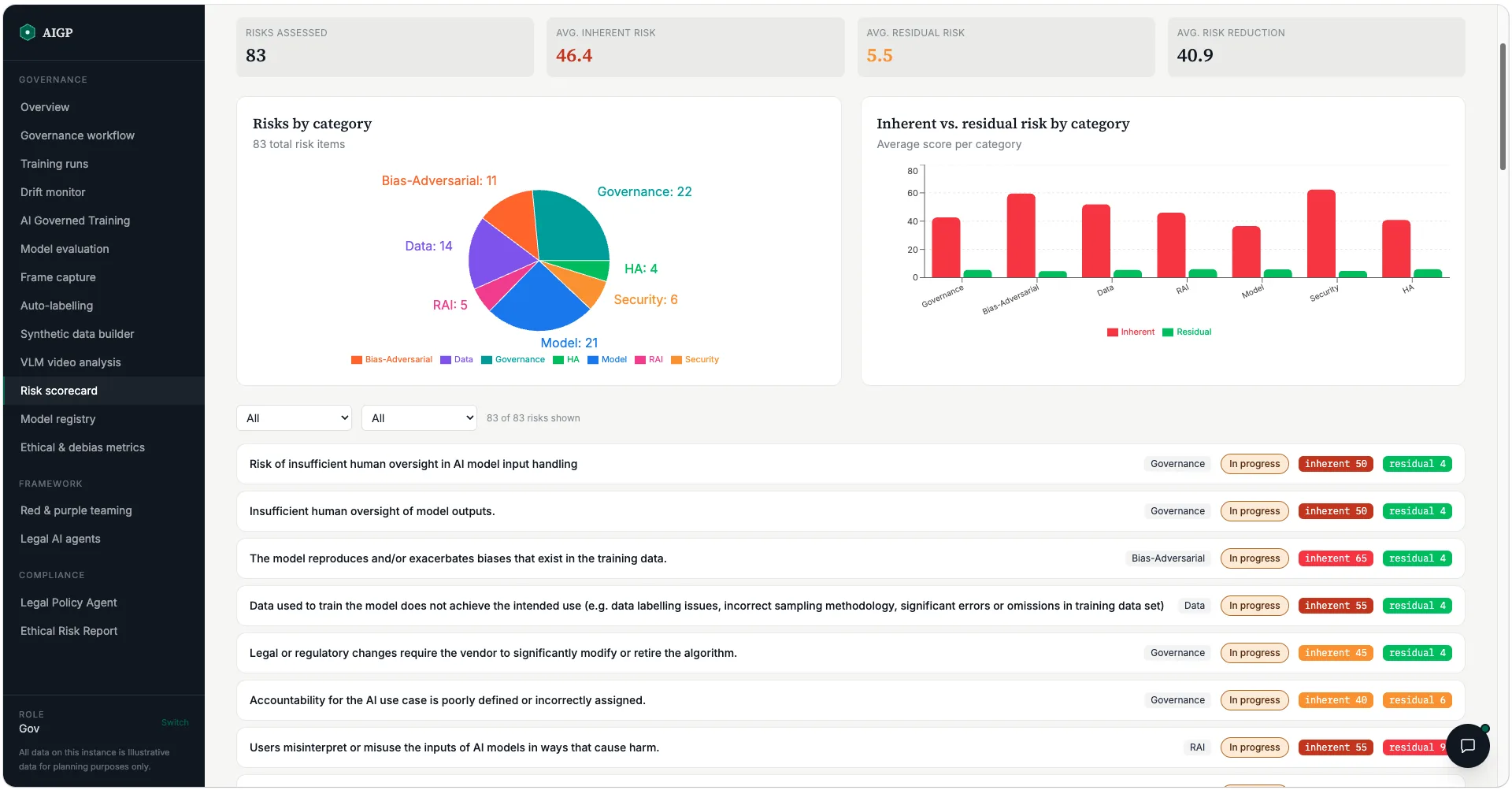This screenshot has width=1512, height=790.
Task: Go to Auto-labelling
Action: click(x=57, y=306)
